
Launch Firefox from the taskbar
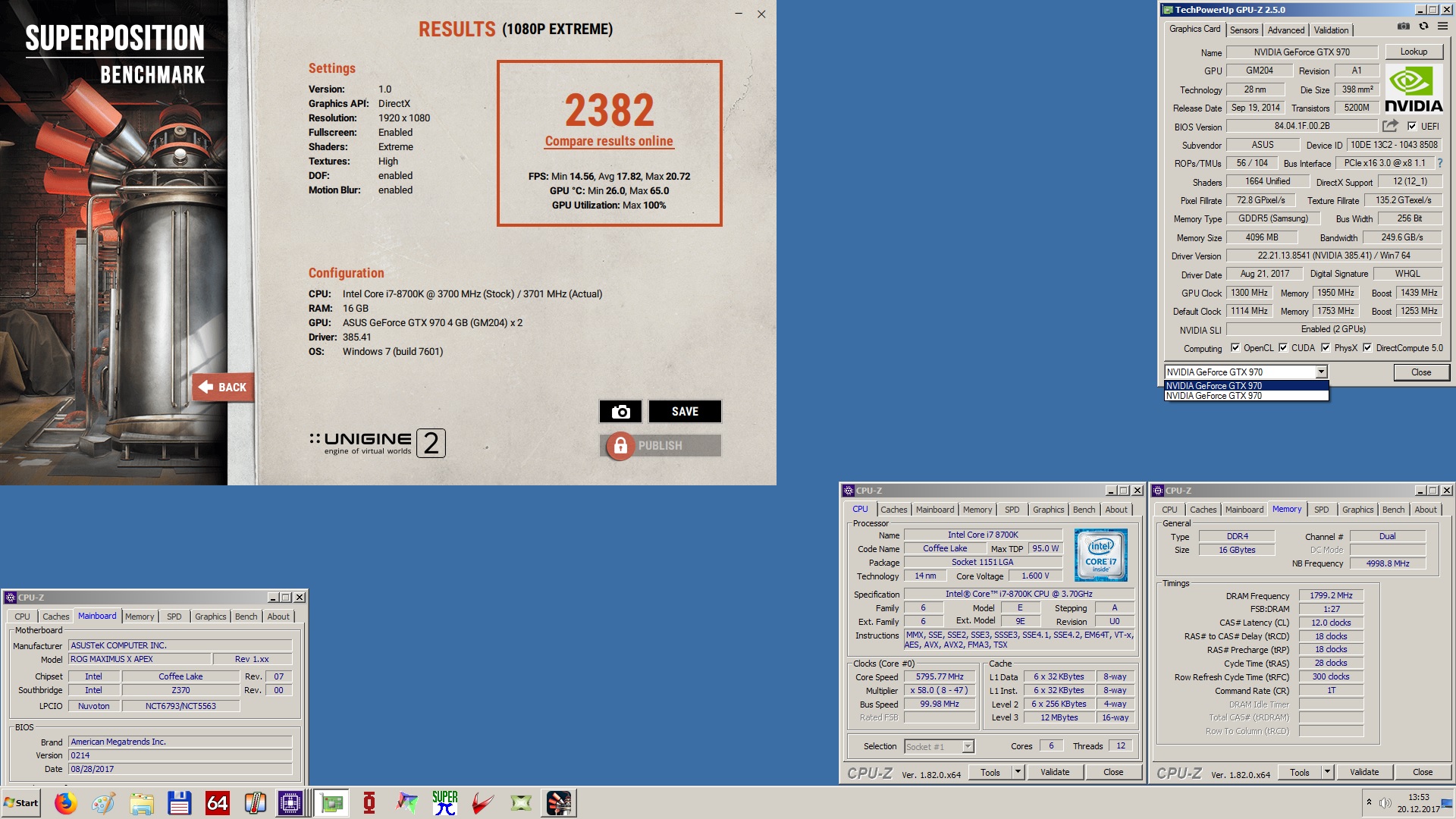click(66, 803)
